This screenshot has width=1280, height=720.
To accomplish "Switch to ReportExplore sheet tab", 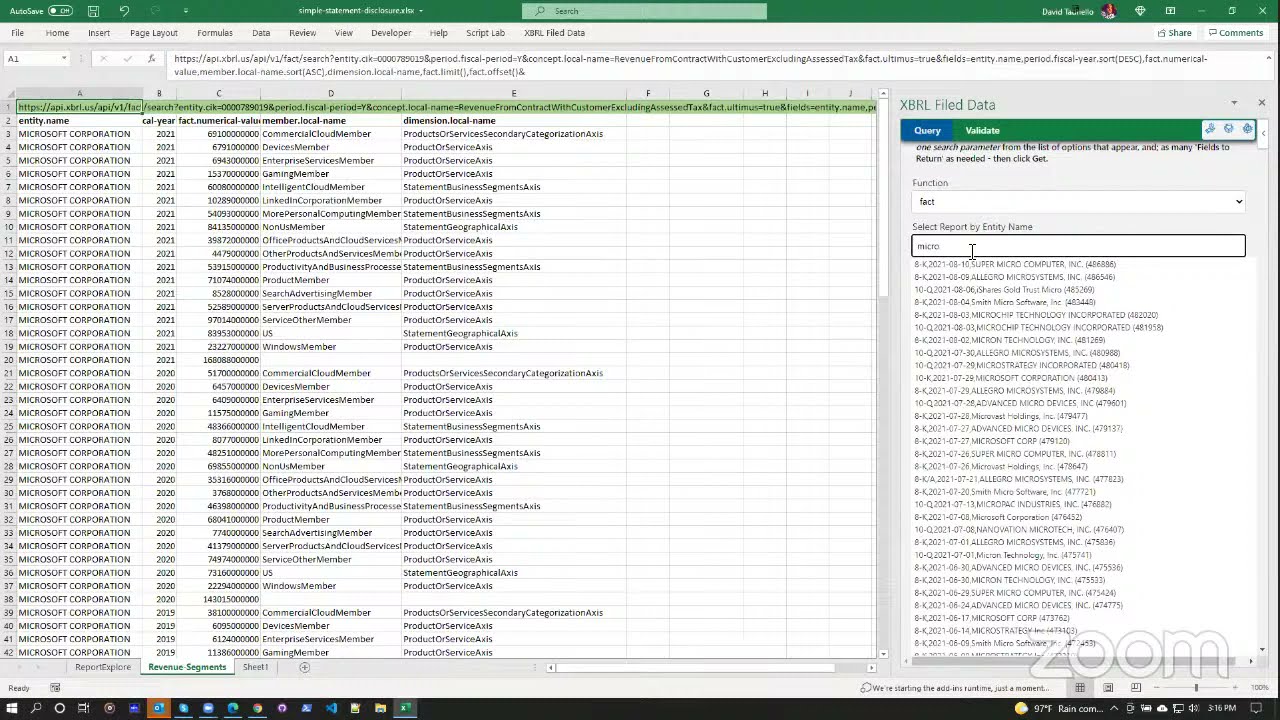I will [x=102, y=667].
